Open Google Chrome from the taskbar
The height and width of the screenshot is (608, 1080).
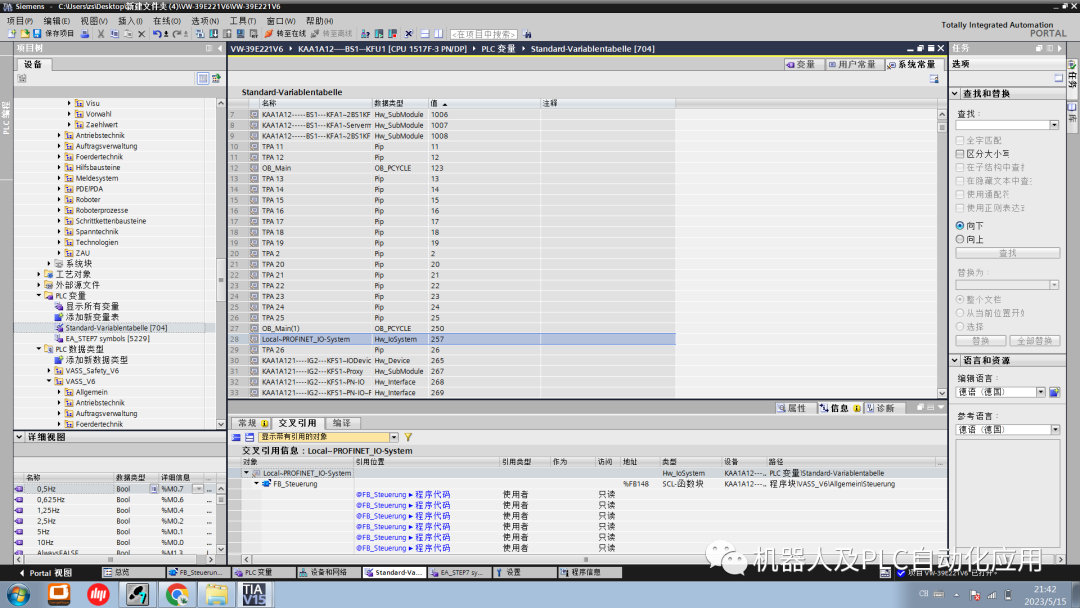(x=177, y=594)
